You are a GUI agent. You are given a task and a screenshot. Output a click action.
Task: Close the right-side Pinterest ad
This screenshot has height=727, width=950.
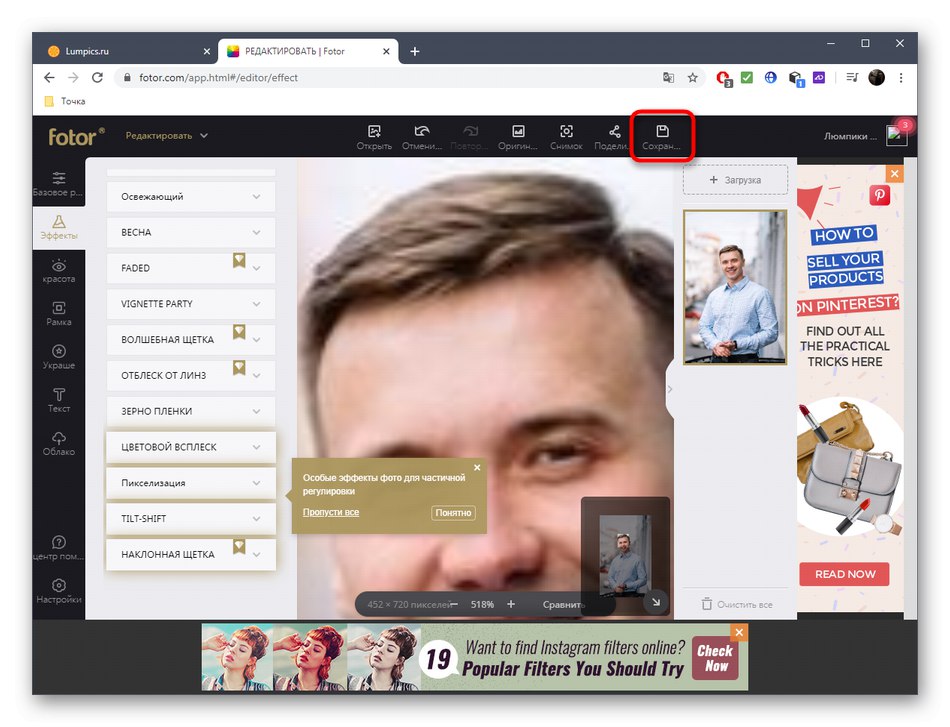click(x=895, y=174)
